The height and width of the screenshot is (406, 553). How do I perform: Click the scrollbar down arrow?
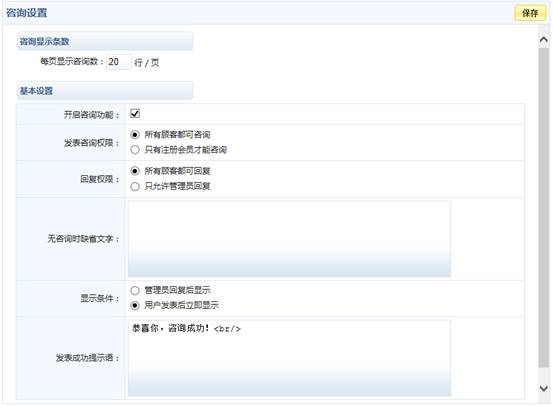point(544,388)
